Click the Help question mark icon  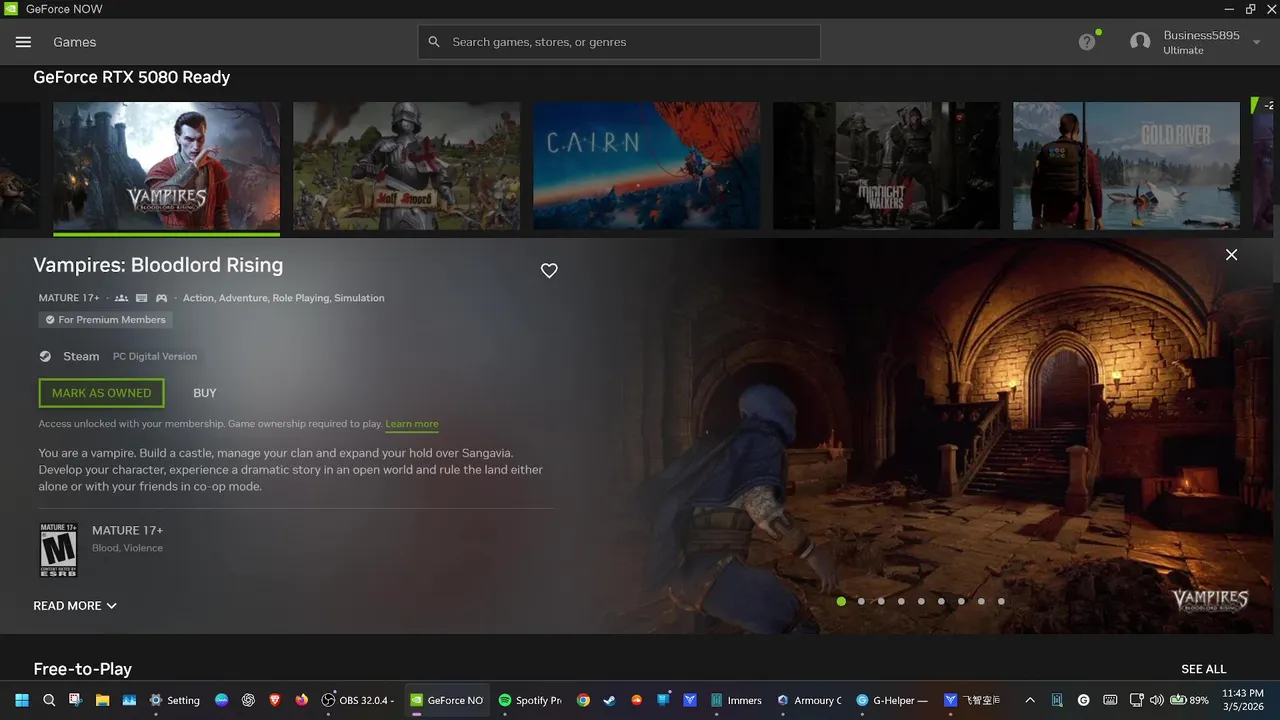pyautogui.click(x=1087, y=42)
